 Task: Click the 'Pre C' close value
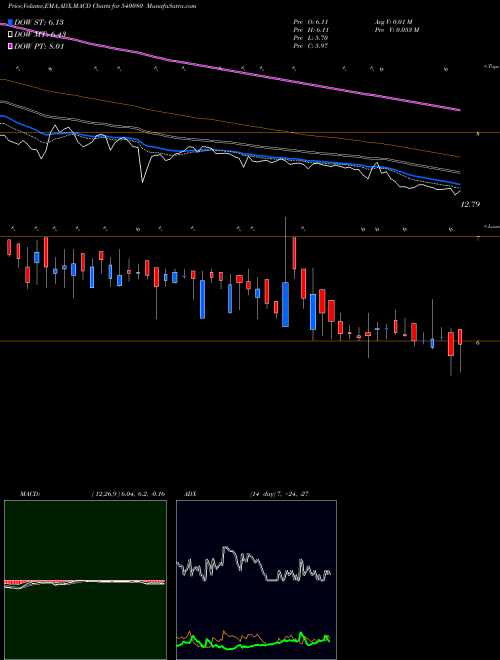coord(311,46)
